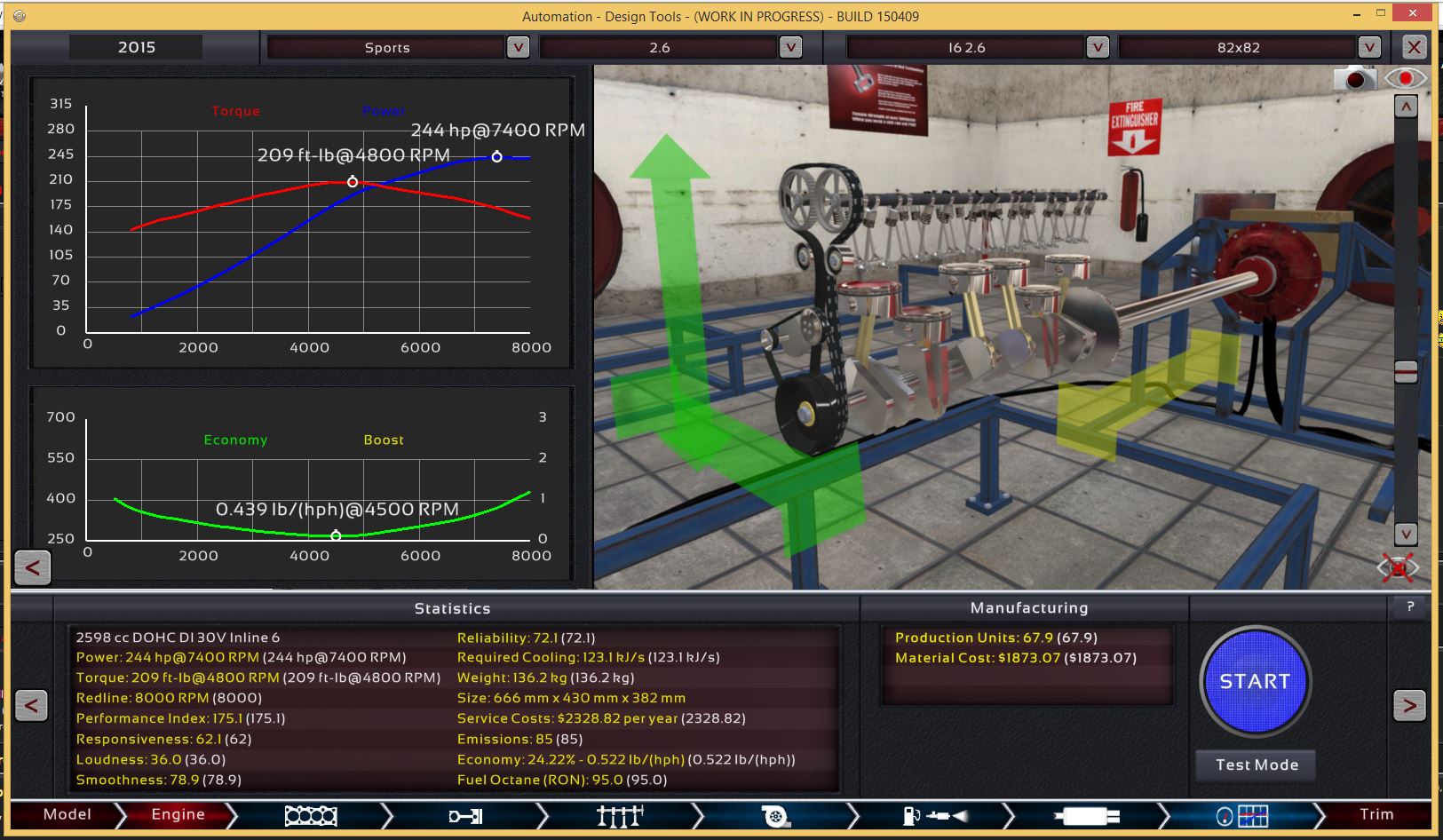Click the vertical slider handle beside the engine view
The width and height of the screenshot is (1443, 840).
(1406, 372)
